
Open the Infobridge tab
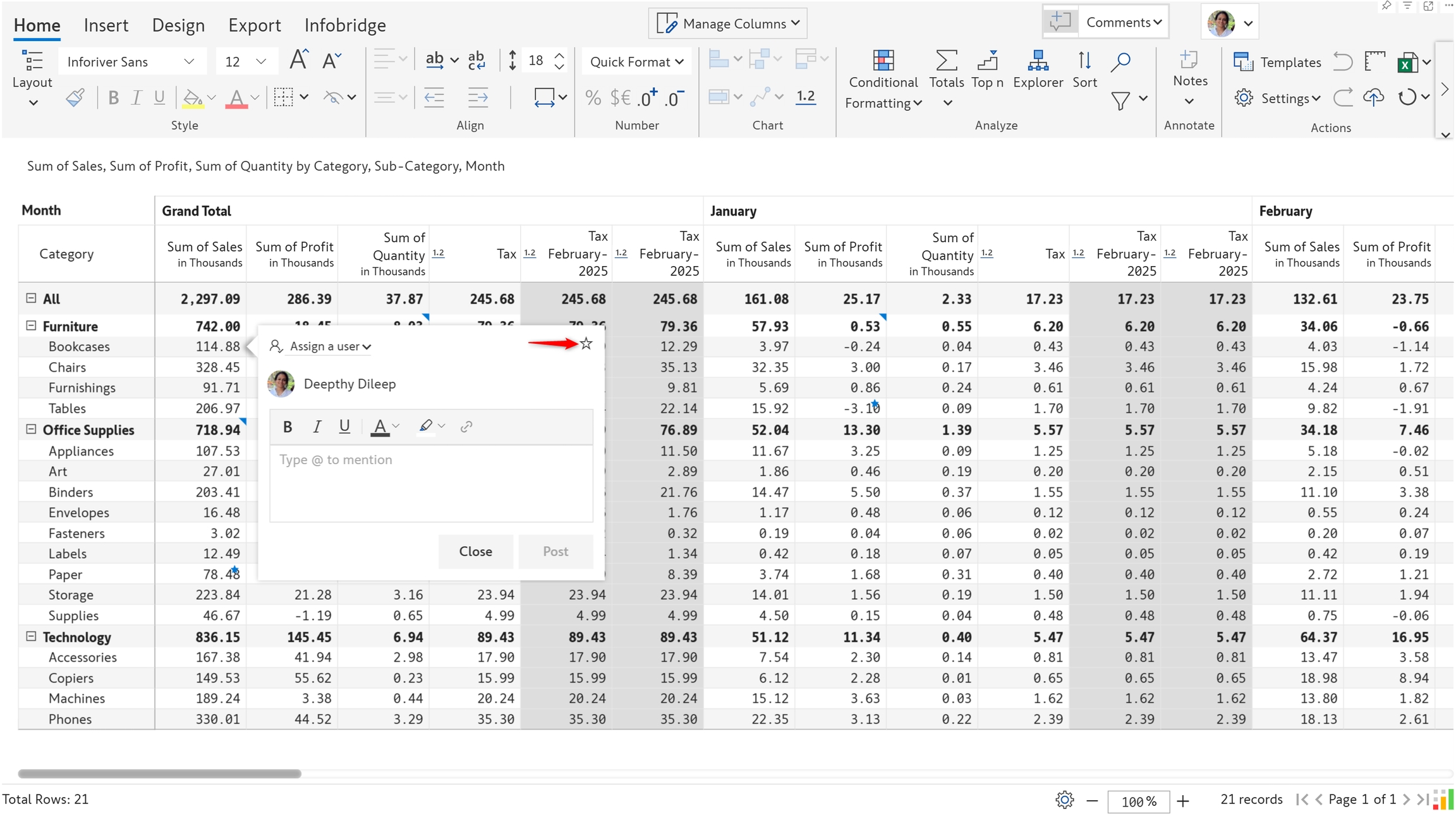point(345,25)
